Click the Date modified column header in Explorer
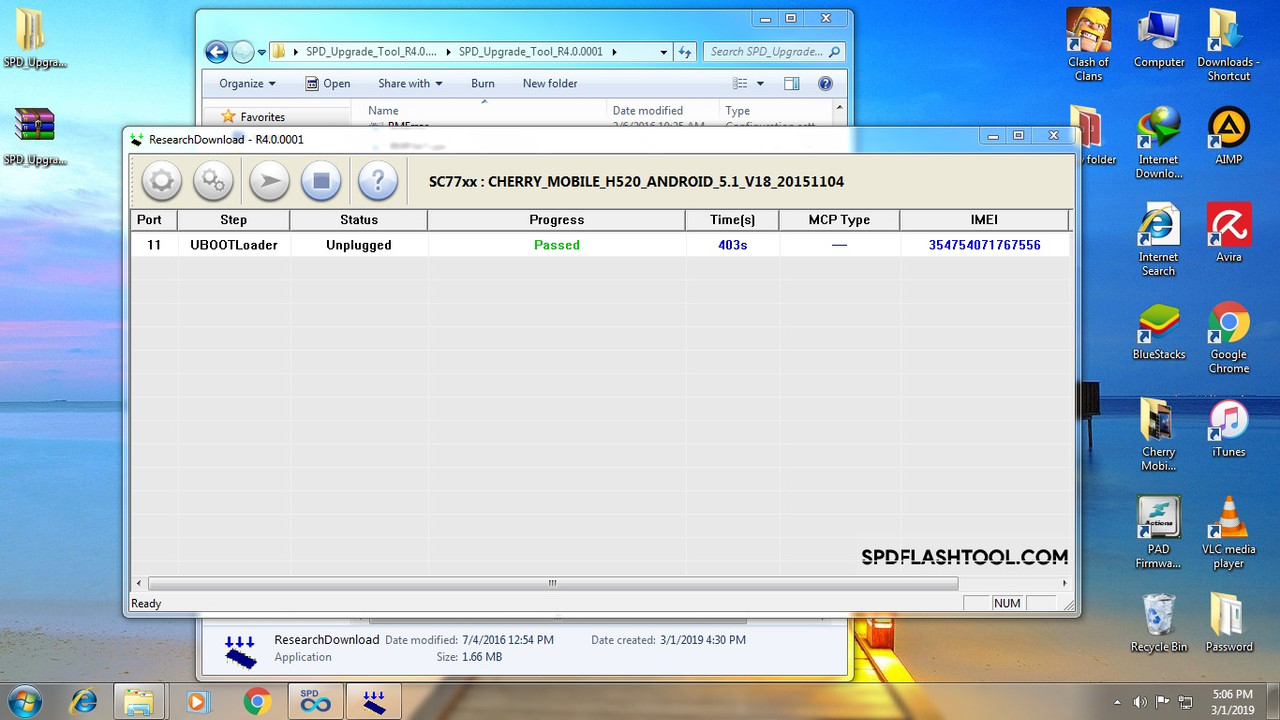This screenshot has height=720, width=1280. (647, 111)
